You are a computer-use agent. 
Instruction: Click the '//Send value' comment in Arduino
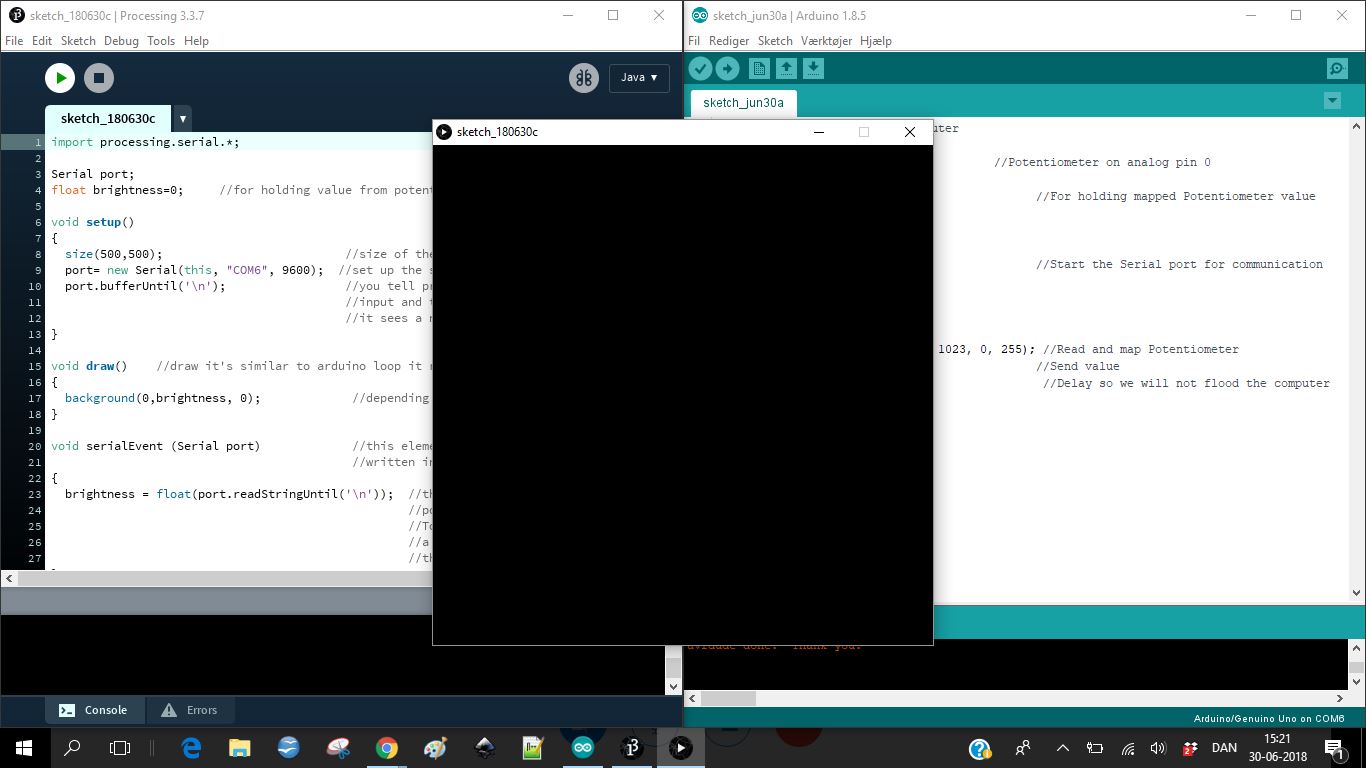click(1078, 366)
